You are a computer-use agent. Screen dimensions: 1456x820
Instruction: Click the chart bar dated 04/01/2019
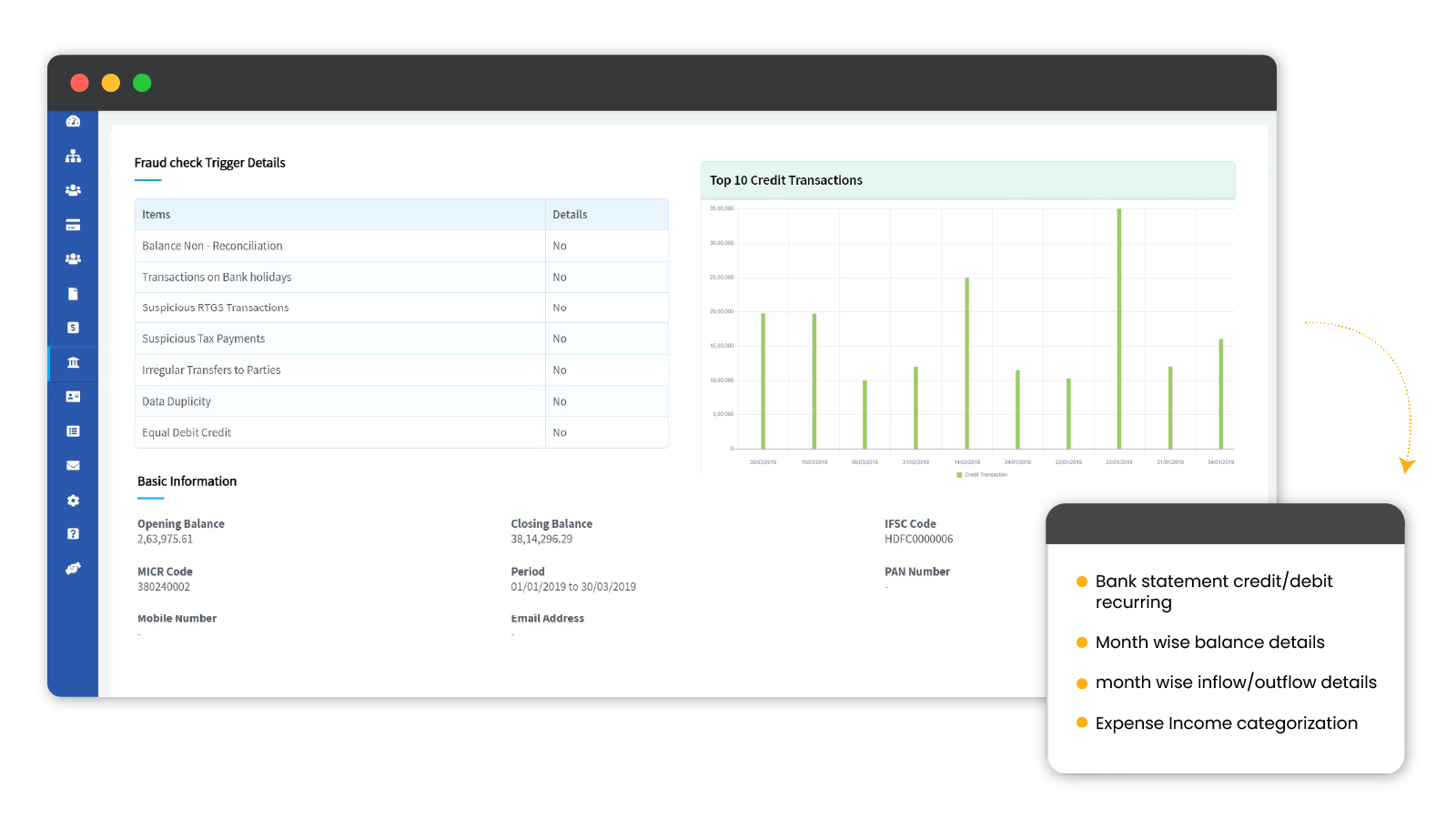click(1221, 394)
